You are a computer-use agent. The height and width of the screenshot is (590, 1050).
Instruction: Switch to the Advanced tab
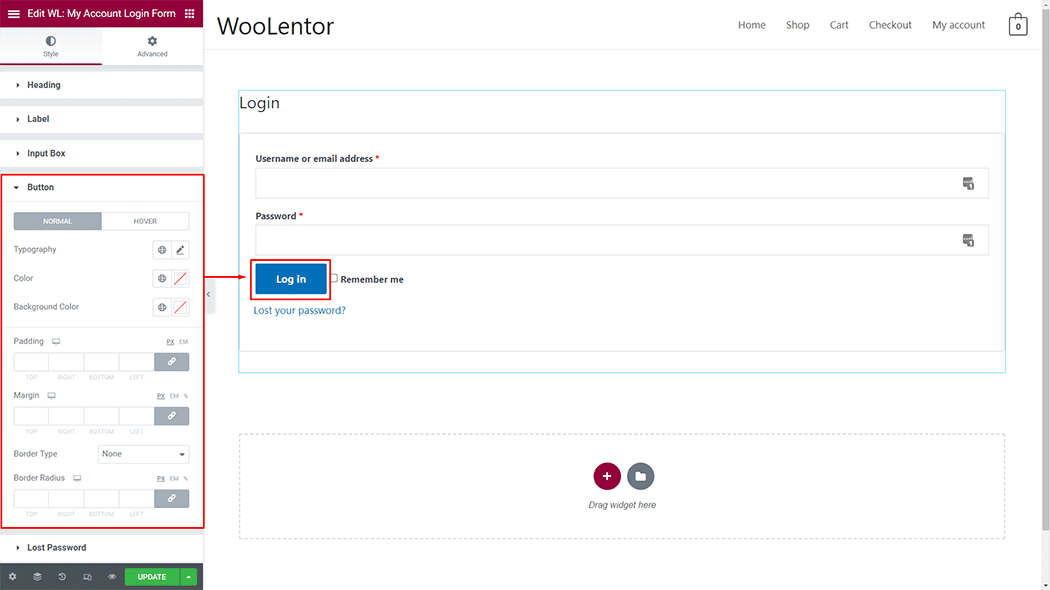point(152,47)
